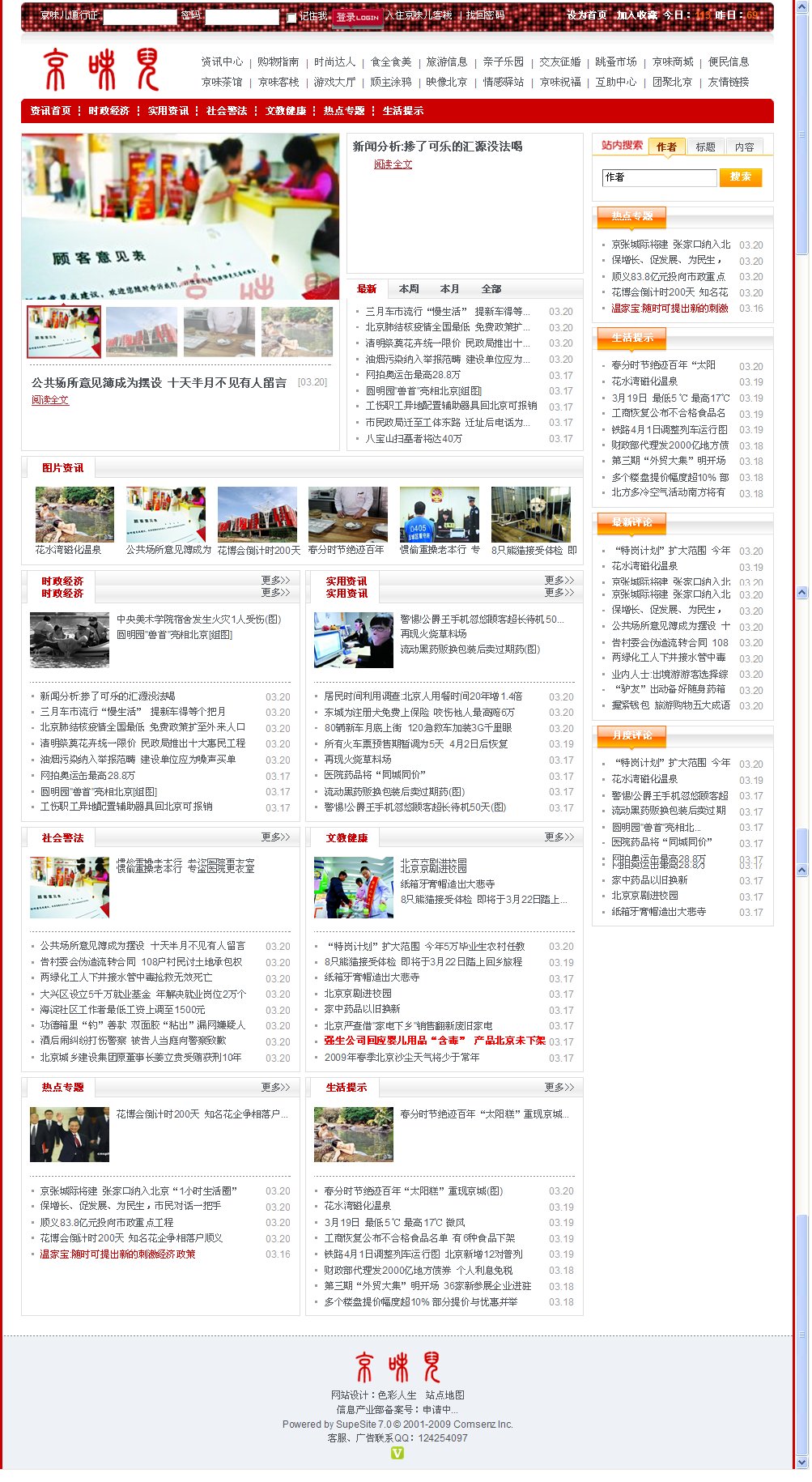Click the 站点地图 link in footer
The width and height of the screenshot is (812, 1482).
click(x=445, y=1395)
